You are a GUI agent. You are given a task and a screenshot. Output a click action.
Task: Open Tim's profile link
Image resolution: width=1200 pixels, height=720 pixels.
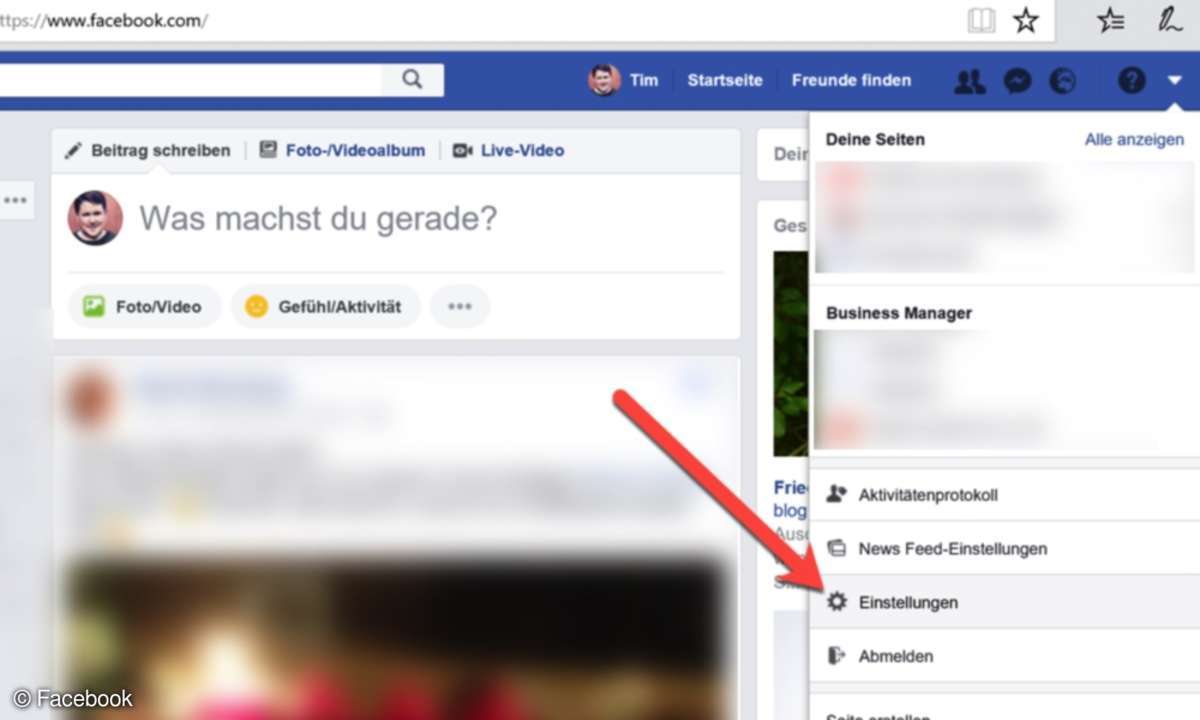point(644,80)
